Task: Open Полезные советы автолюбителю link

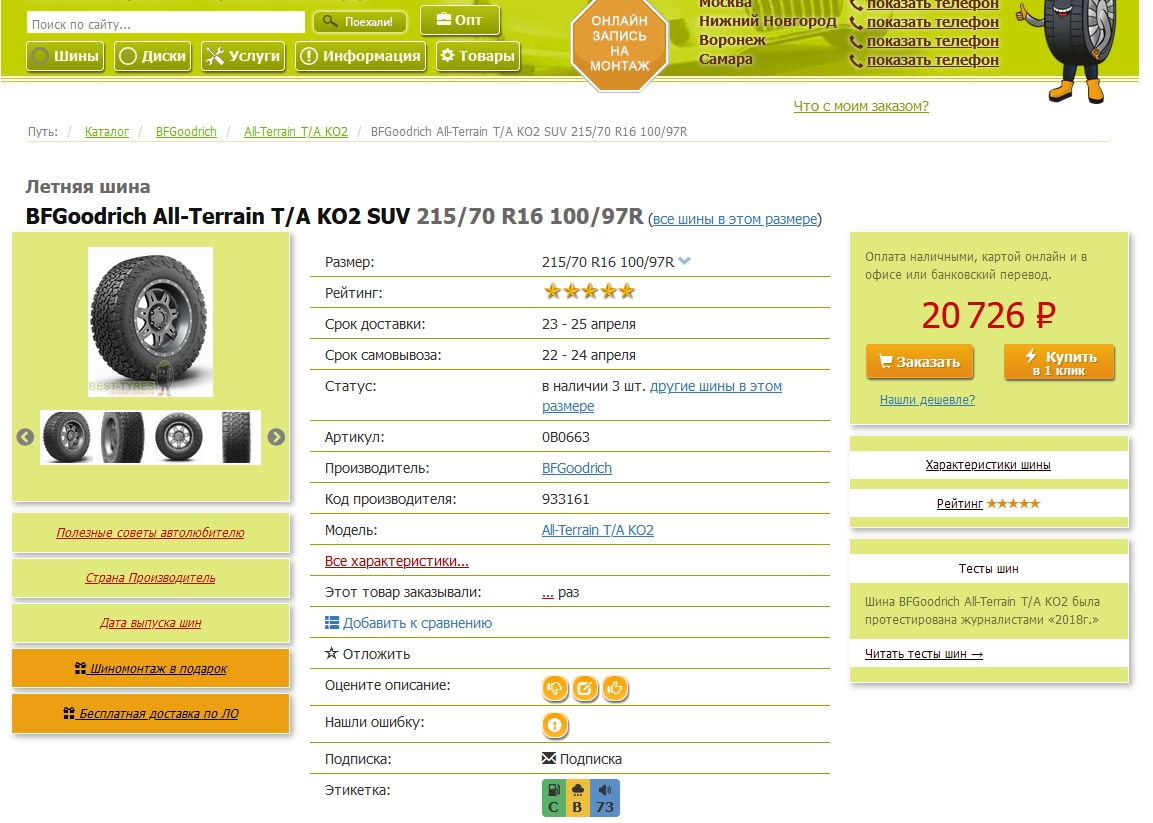Action: coord(150,532)
